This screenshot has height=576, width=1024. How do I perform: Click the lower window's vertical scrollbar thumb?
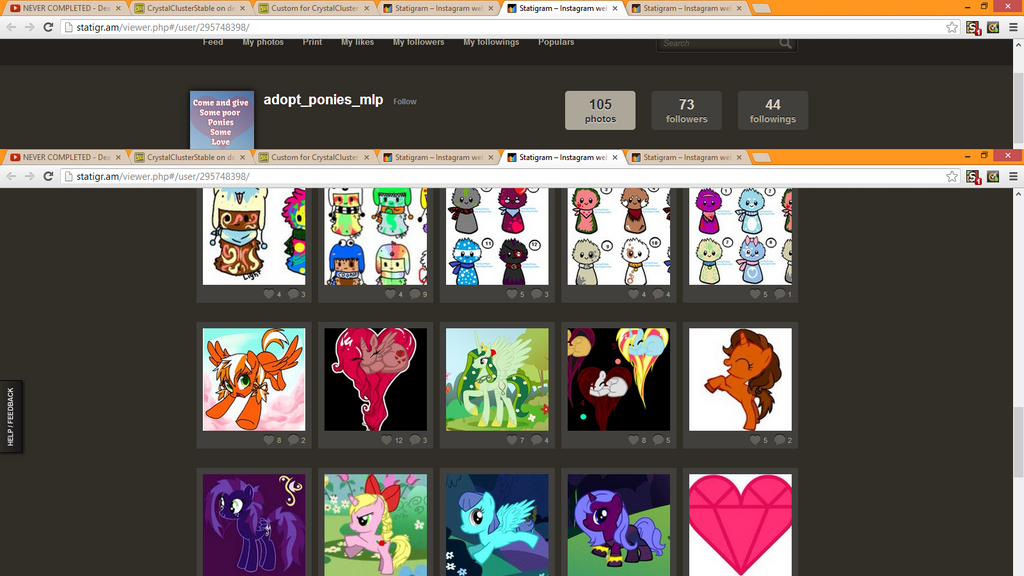(1018, 442)
